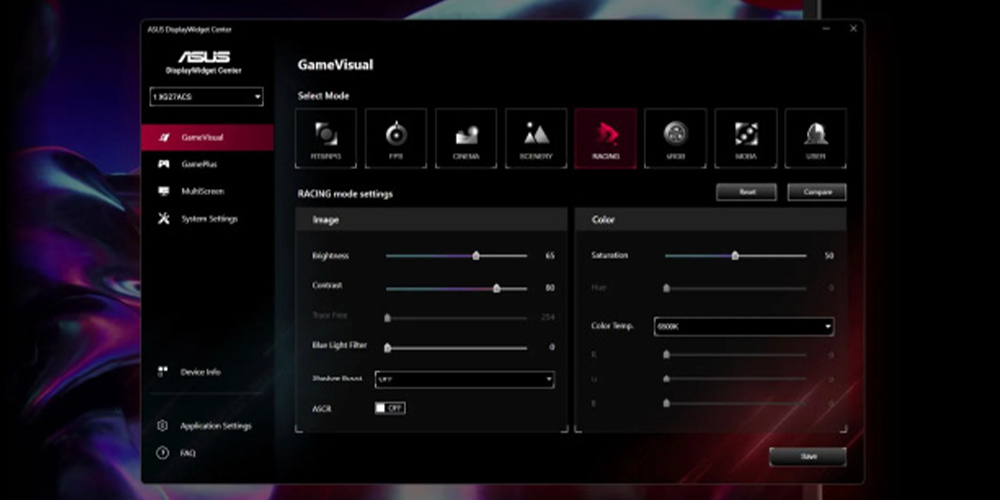This screenshot has height=500, width=1000.
Task: Click the GamePlus gamepad icon
Action: point(163,164)
